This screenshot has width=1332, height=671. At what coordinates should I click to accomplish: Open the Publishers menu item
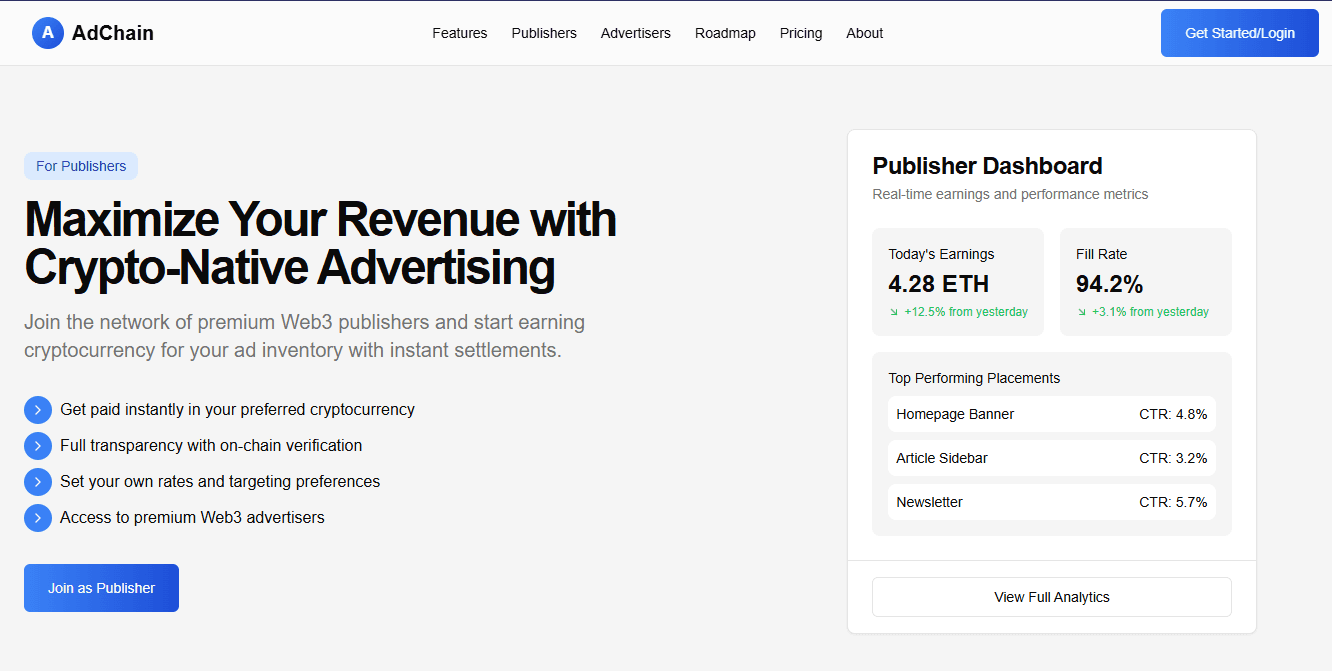point(544,33)
